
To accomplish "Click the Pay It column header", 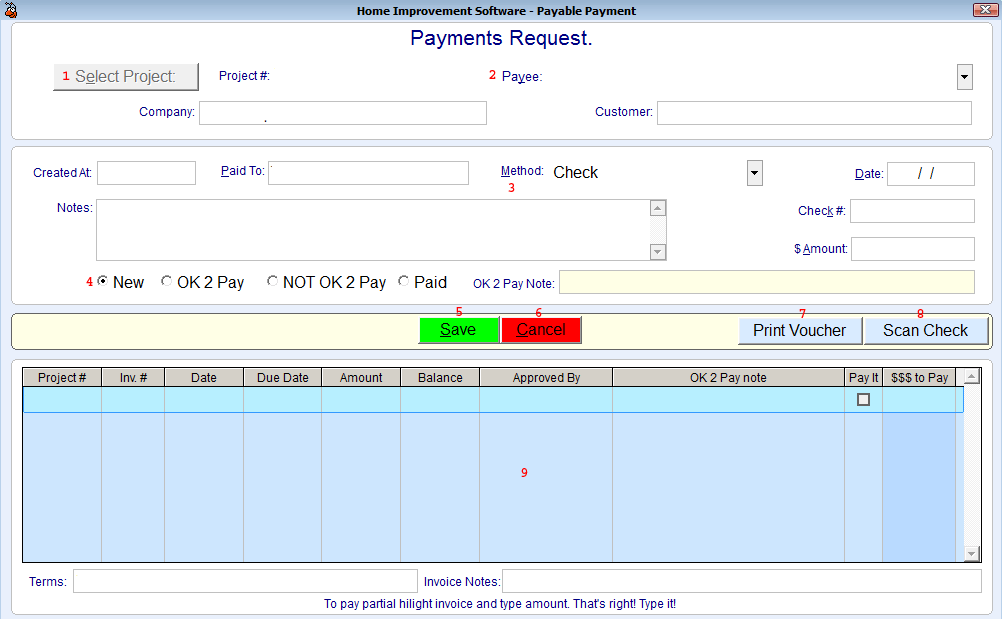I will click(x=863, y=378).
